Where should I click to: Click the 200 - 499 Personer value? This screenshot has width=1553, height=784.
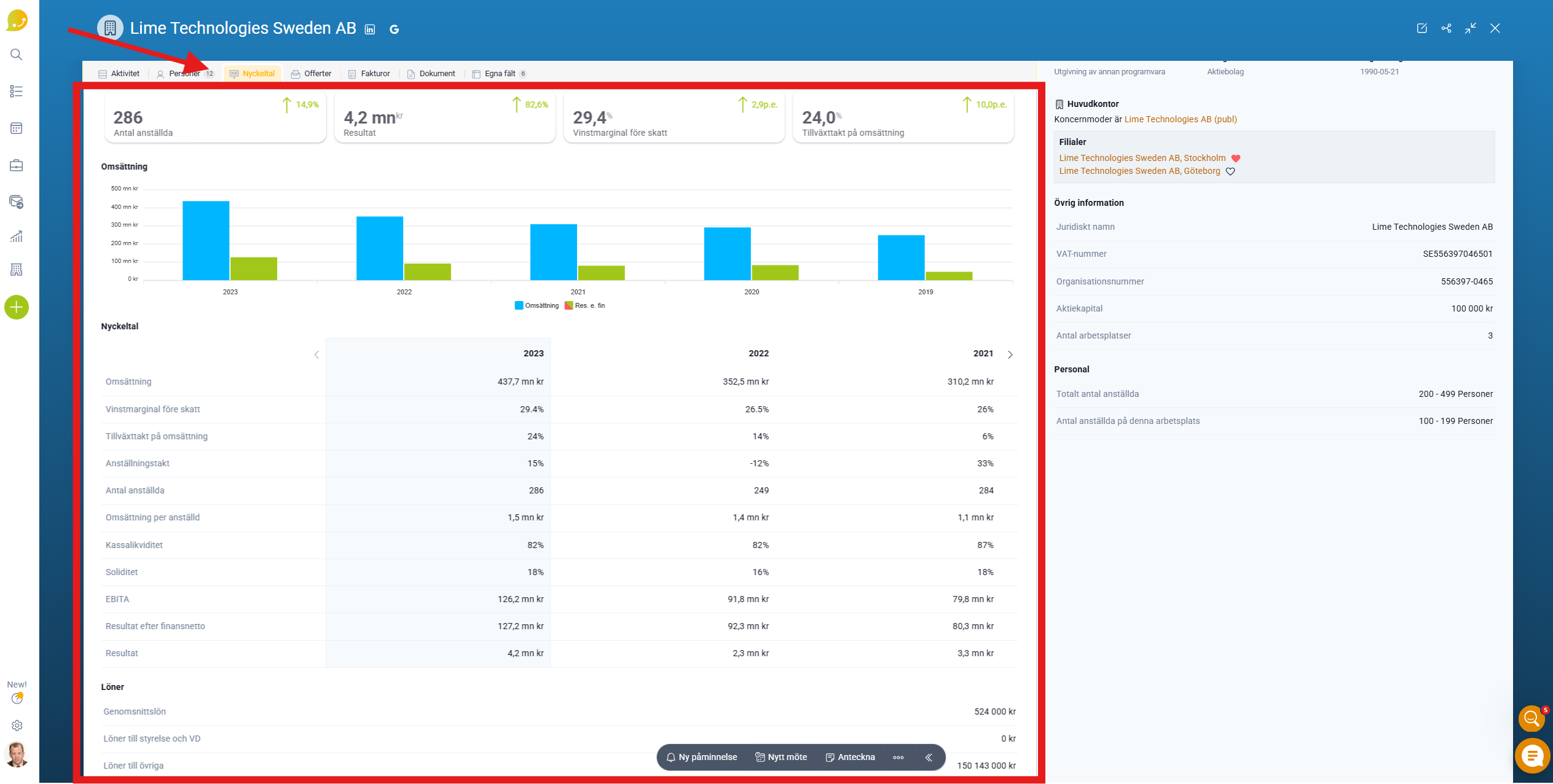(1456, 394)
